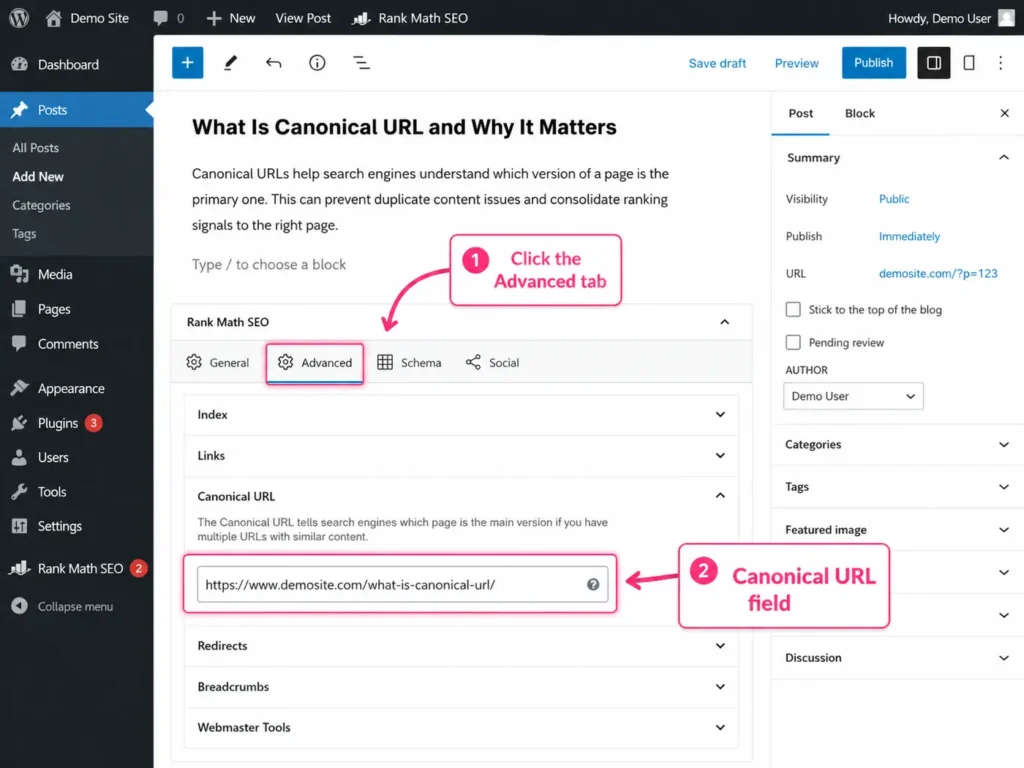This screenshot has width=1024, height=768.
Task: Publish the post
Action: coord(873,63)
